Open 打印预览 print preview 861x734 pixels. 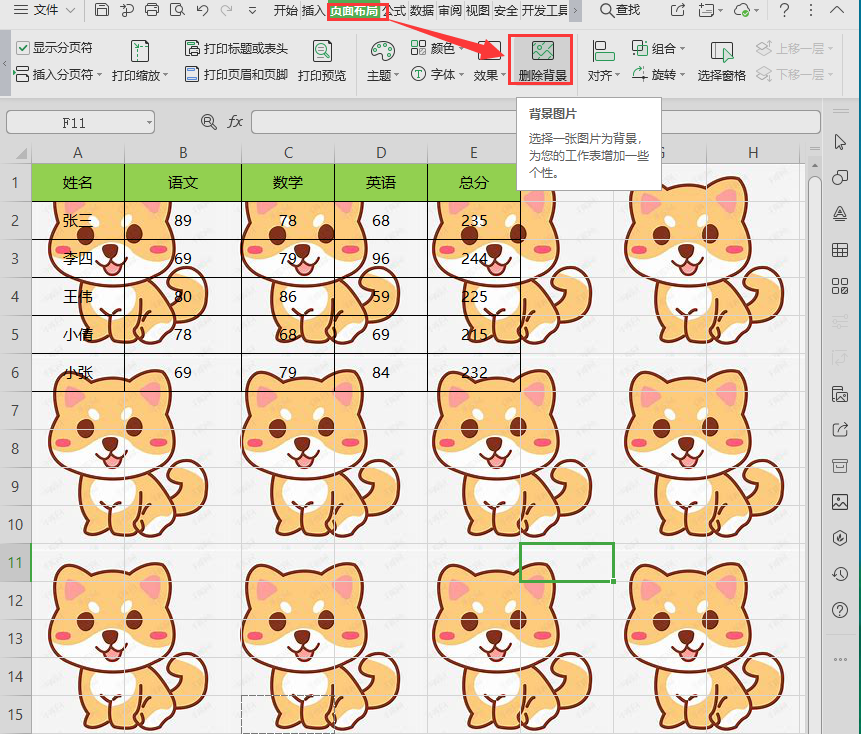coord(322,61)
